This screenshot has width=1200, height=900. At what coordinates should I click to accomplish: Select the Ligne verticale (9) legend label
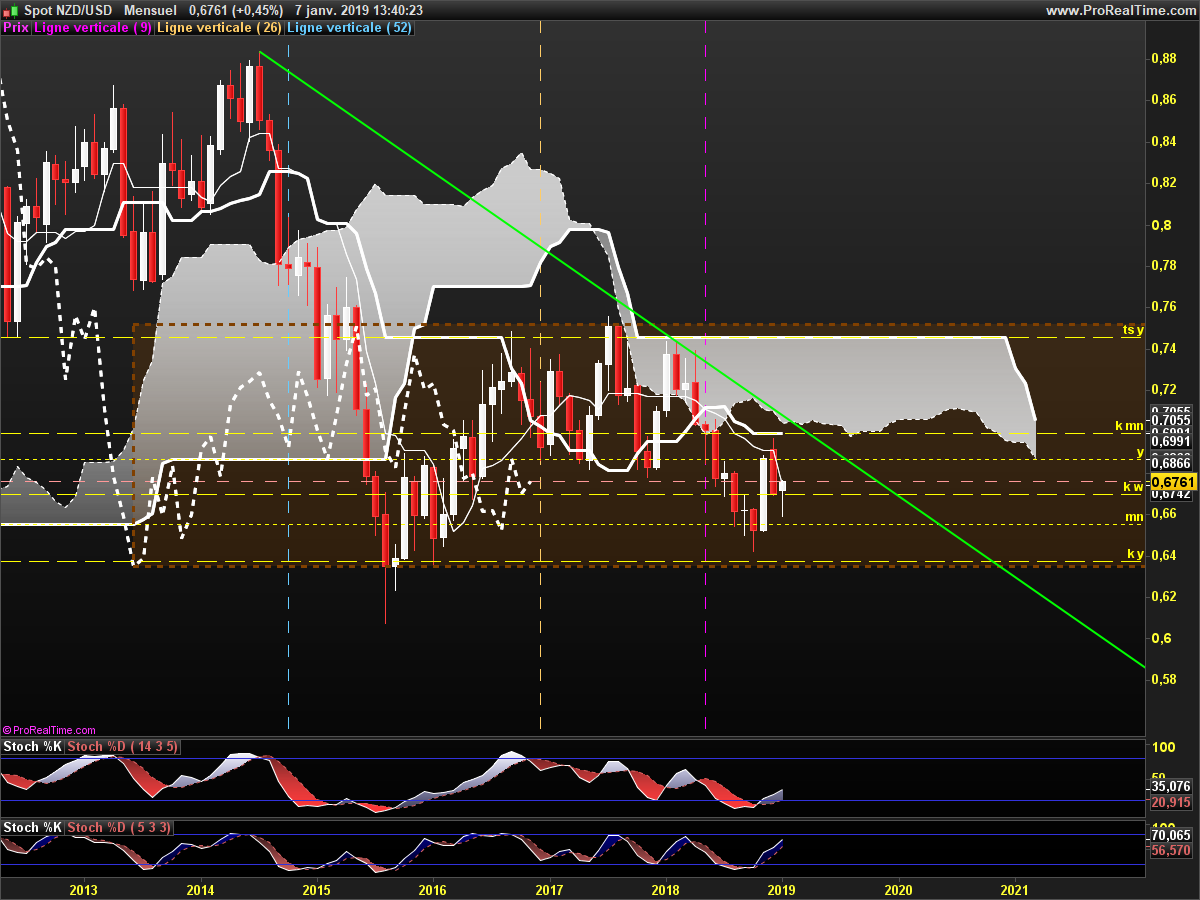click(93, 28)
